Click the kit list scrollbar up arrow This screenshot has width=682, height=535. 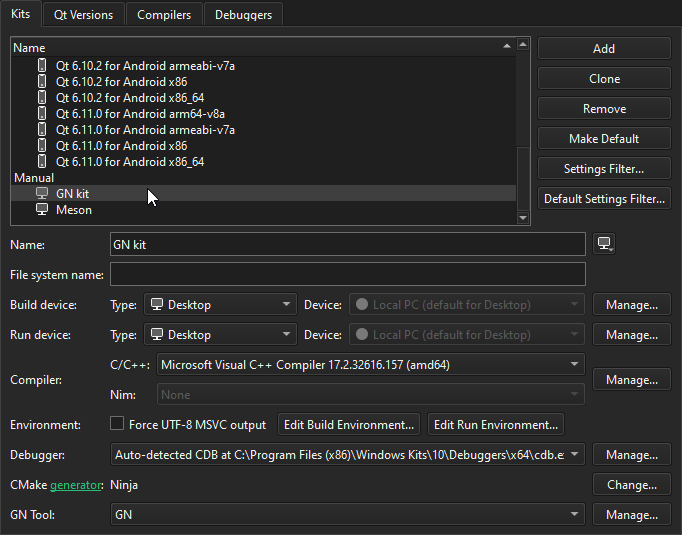(523, 44)
